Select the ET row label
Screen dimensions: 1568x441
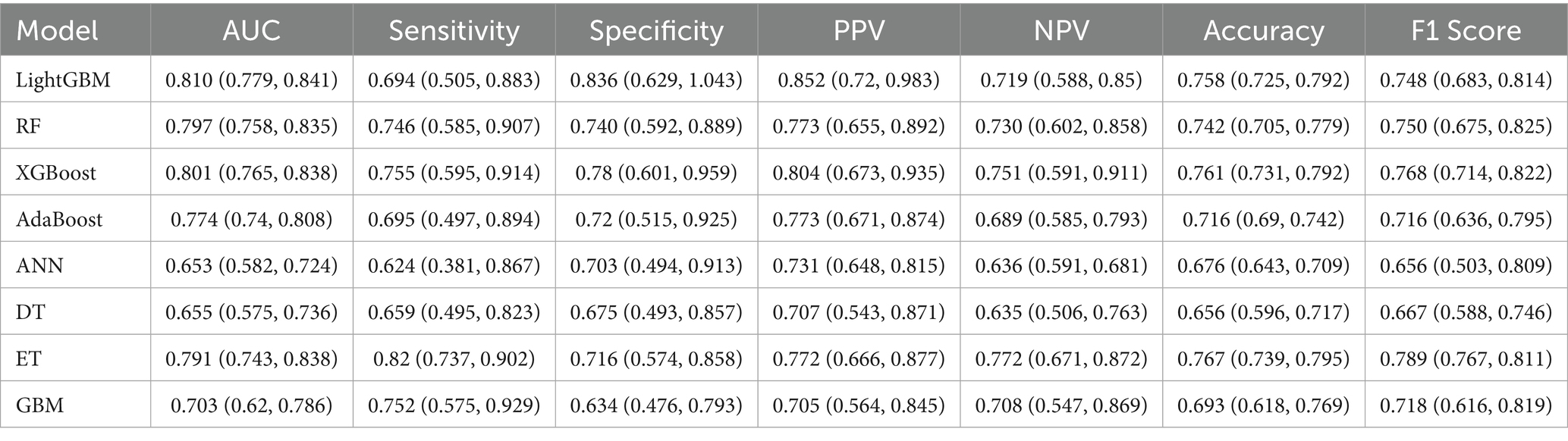pos(30,358)
